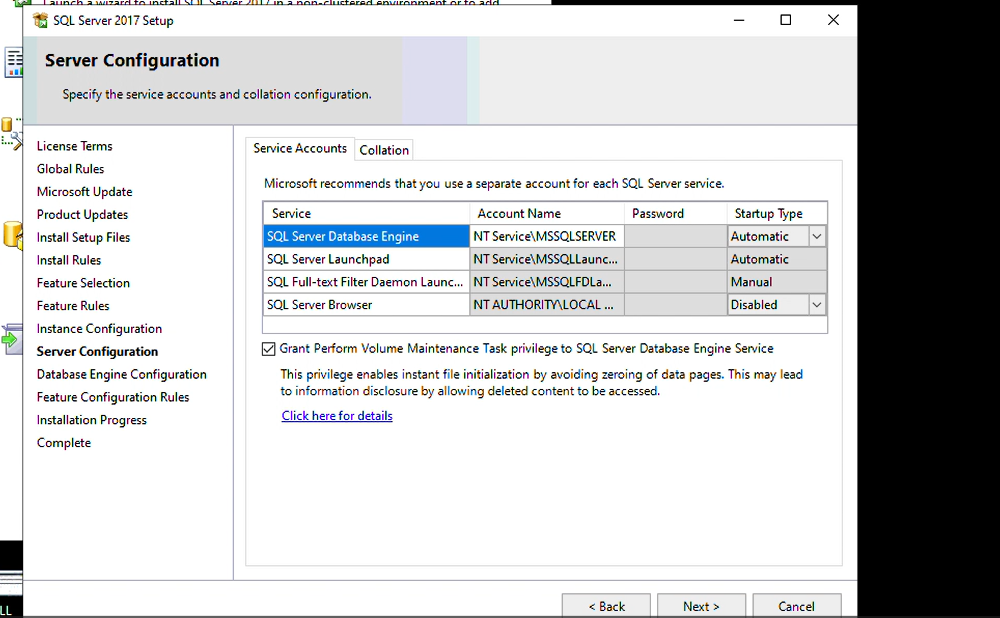Click the < Back button
Viewport: 1000px width, 618px height.
[x=606, y=606]
